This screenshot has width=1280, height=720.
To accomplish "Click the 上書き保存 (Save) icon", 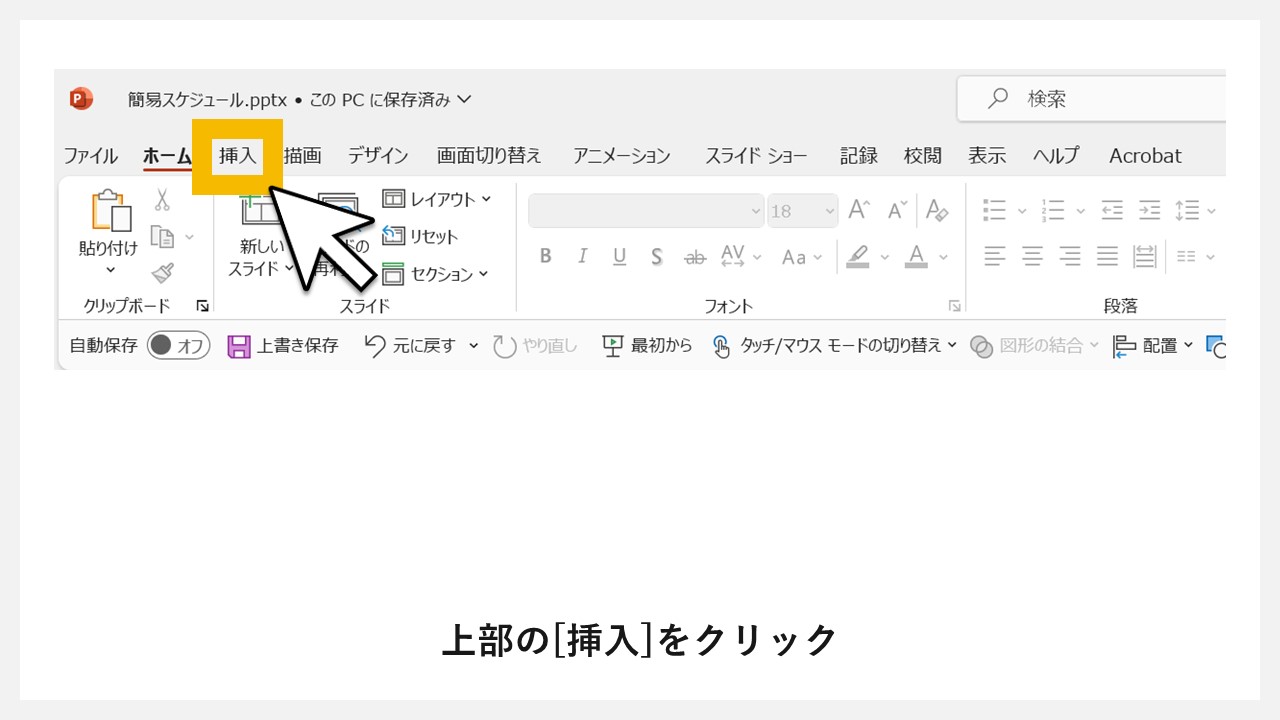I will 240,345.
